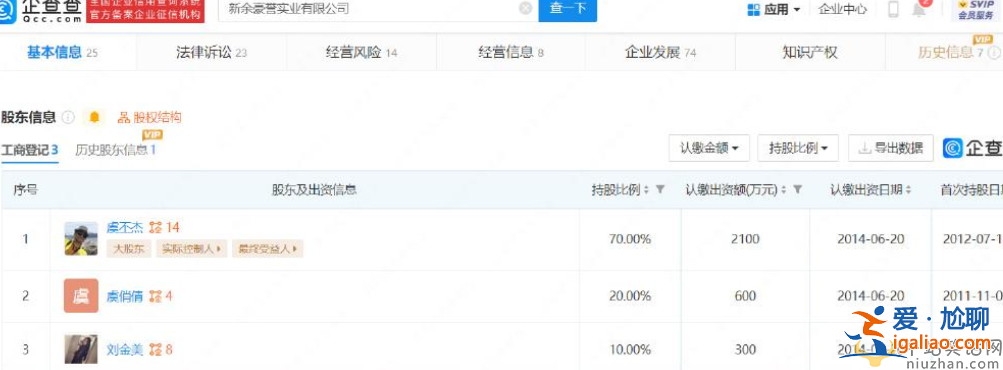
Task: Open the 应用 dropdown menu
Action: tap(774, 10)
